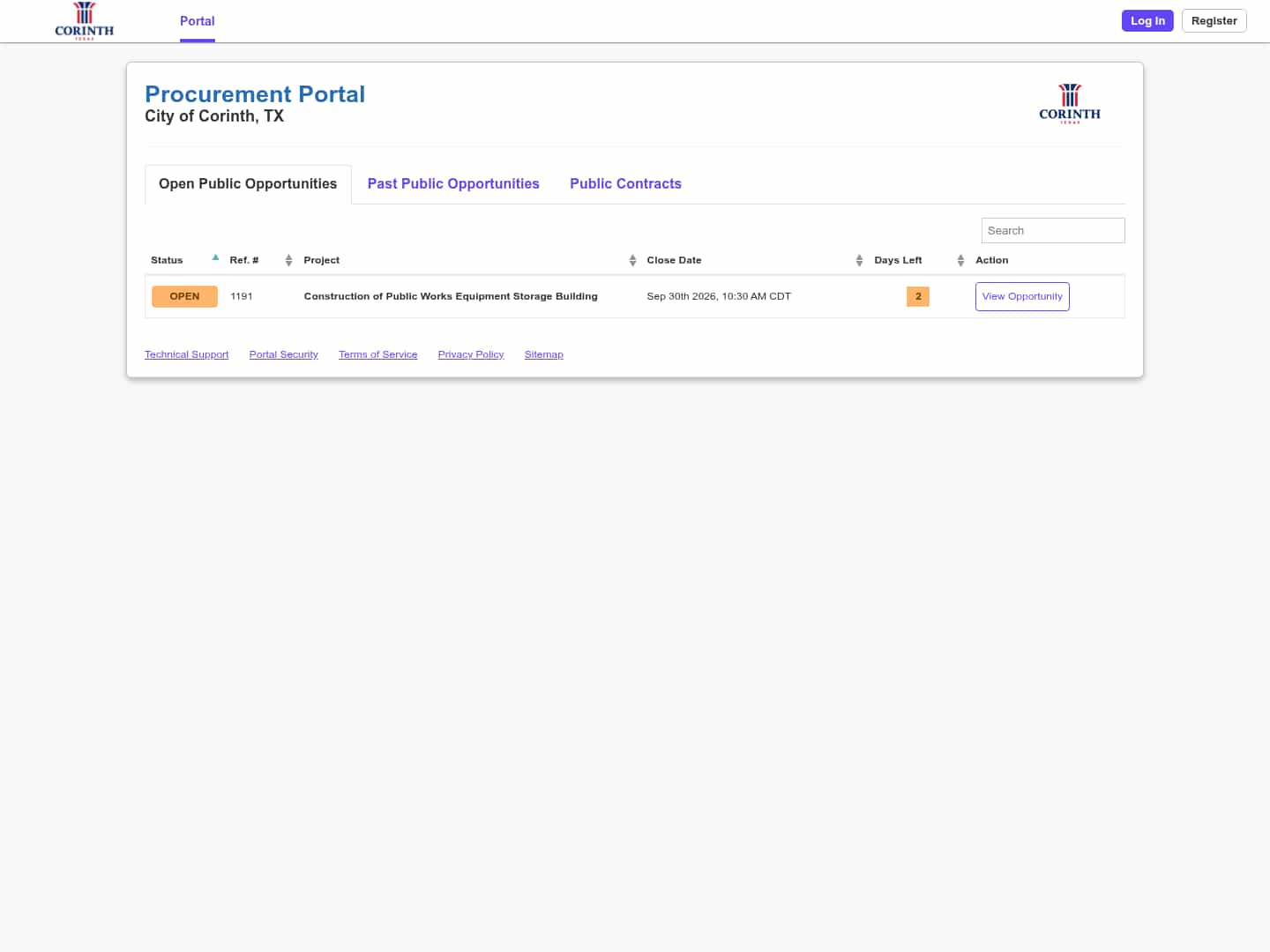Click the Corinth logo in top navigation bar
Screen dimensions: 1270x952
(84, 21)
